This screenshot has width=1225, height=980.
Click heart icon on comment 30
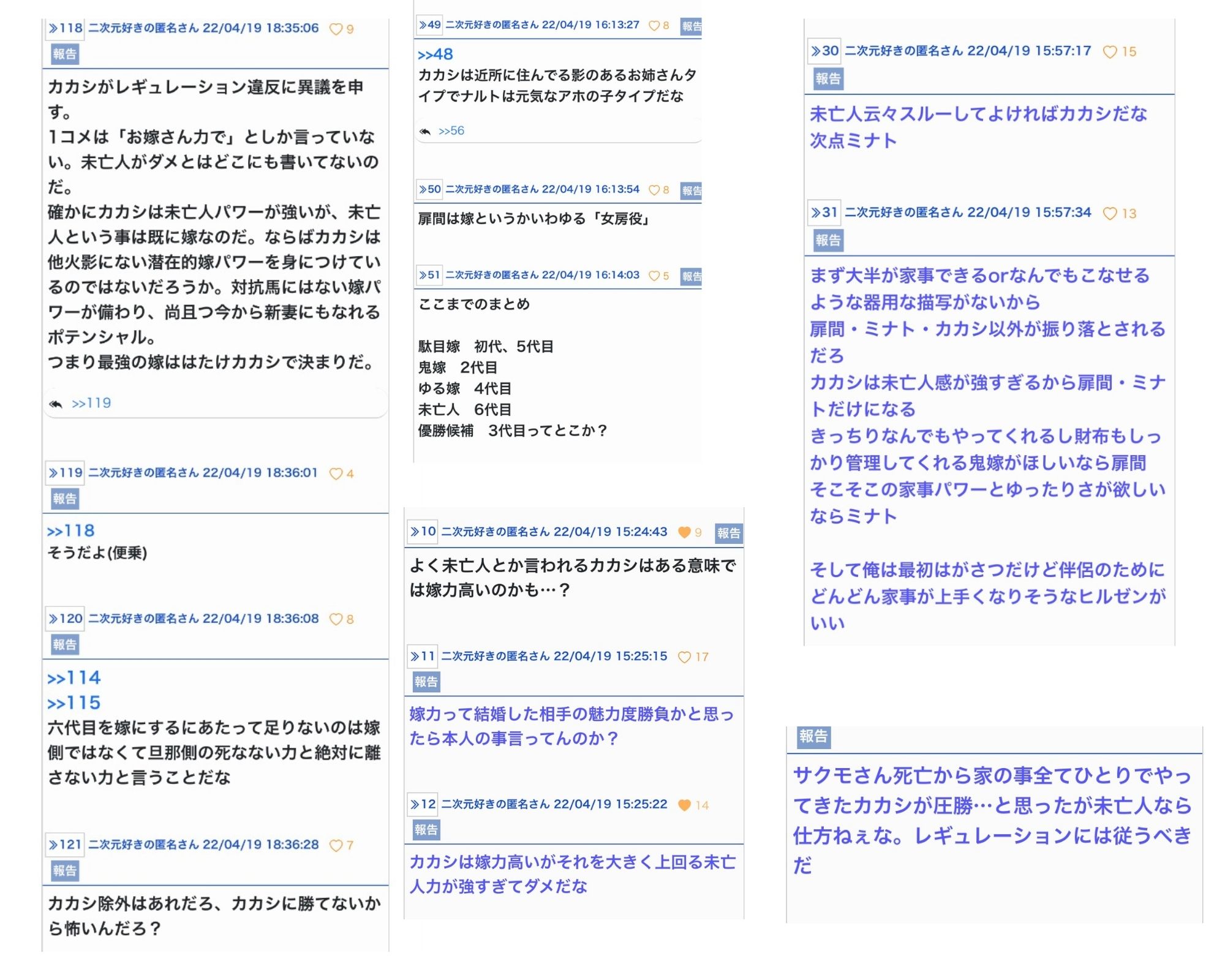coord(1109,52)
